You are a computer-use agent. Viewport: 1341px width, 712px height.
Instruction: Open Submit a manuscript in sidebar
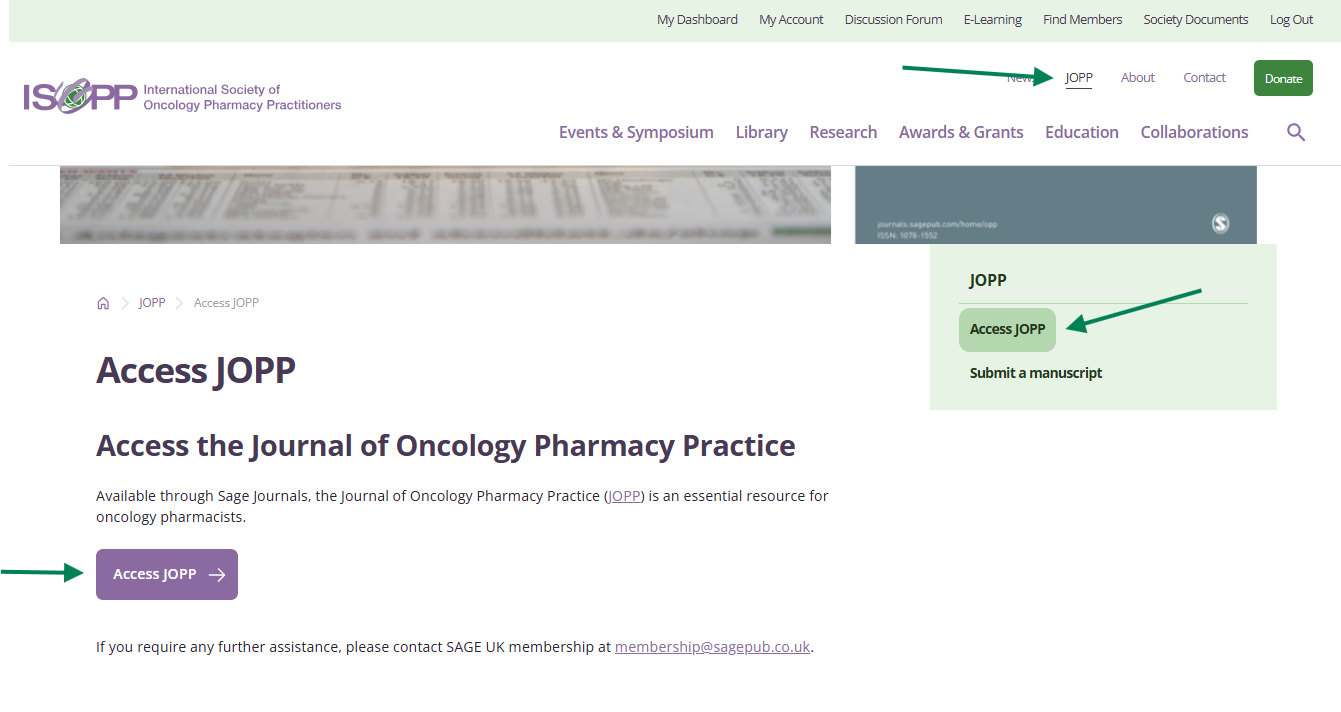1036,373
